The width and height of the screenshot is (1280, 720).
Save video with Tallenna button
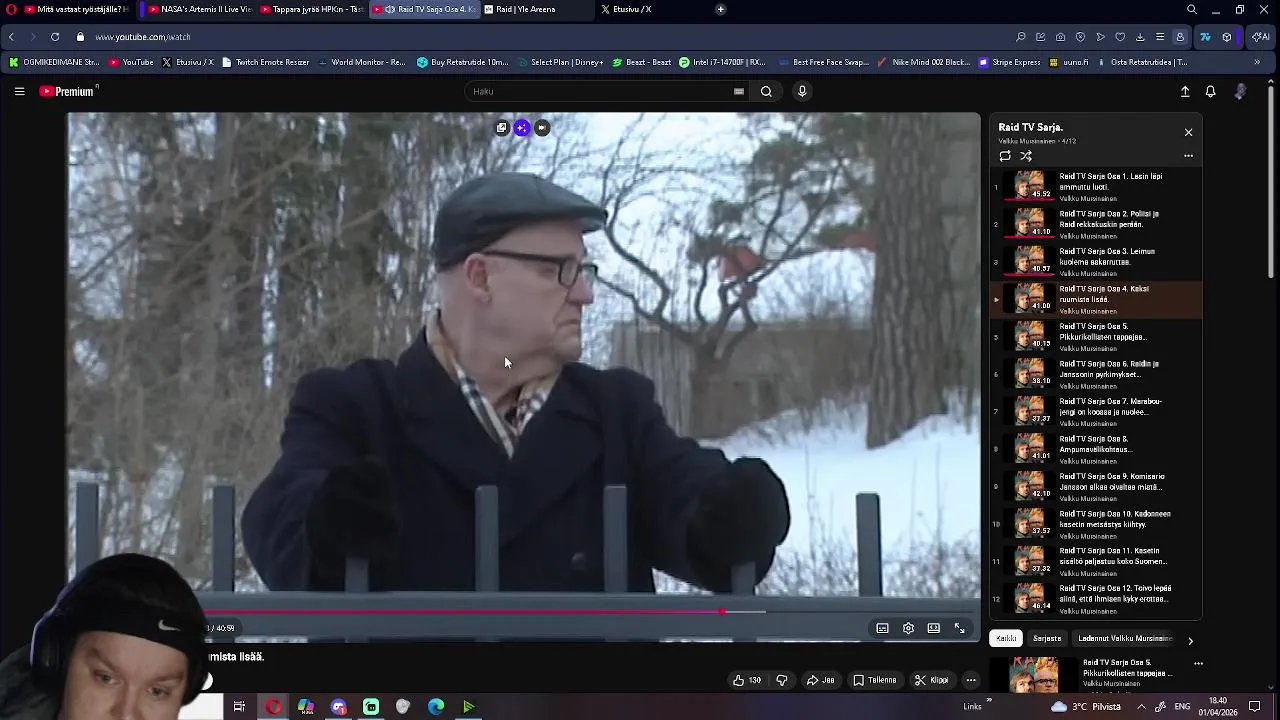click(875, 680)
